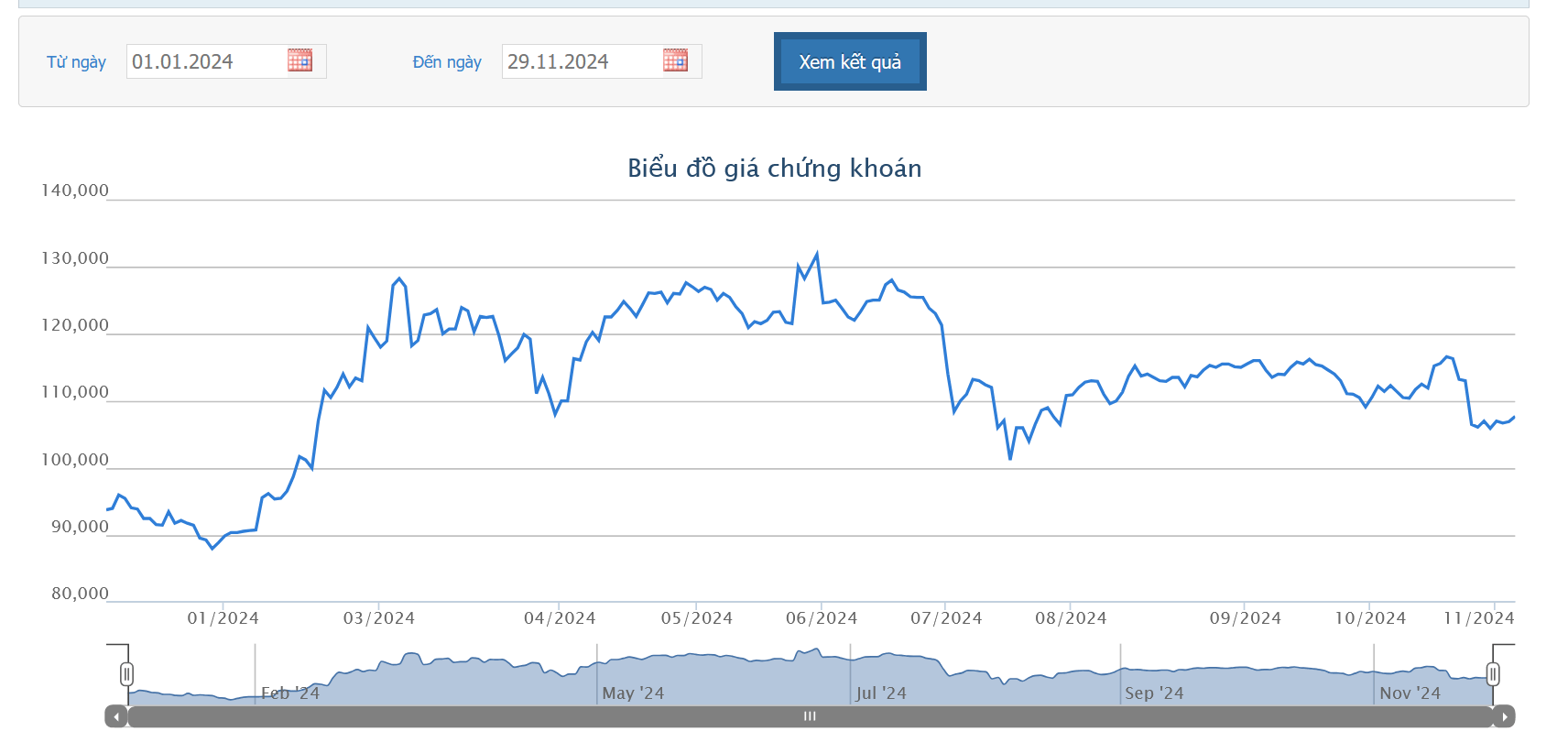Screen dimensions: 1568x742
Task: Click the 140,000 y-axis label
Action: click(x=75, y=191)
